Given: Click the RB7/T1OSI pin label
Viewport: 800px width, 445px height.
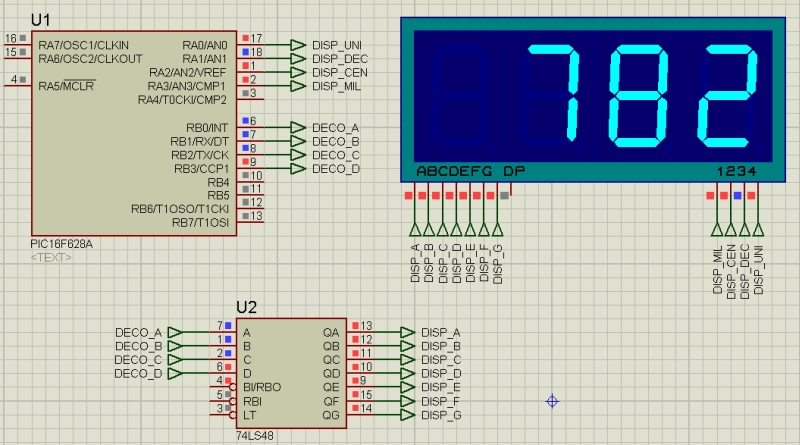Looking at the screenshot, I should [201, 222].
